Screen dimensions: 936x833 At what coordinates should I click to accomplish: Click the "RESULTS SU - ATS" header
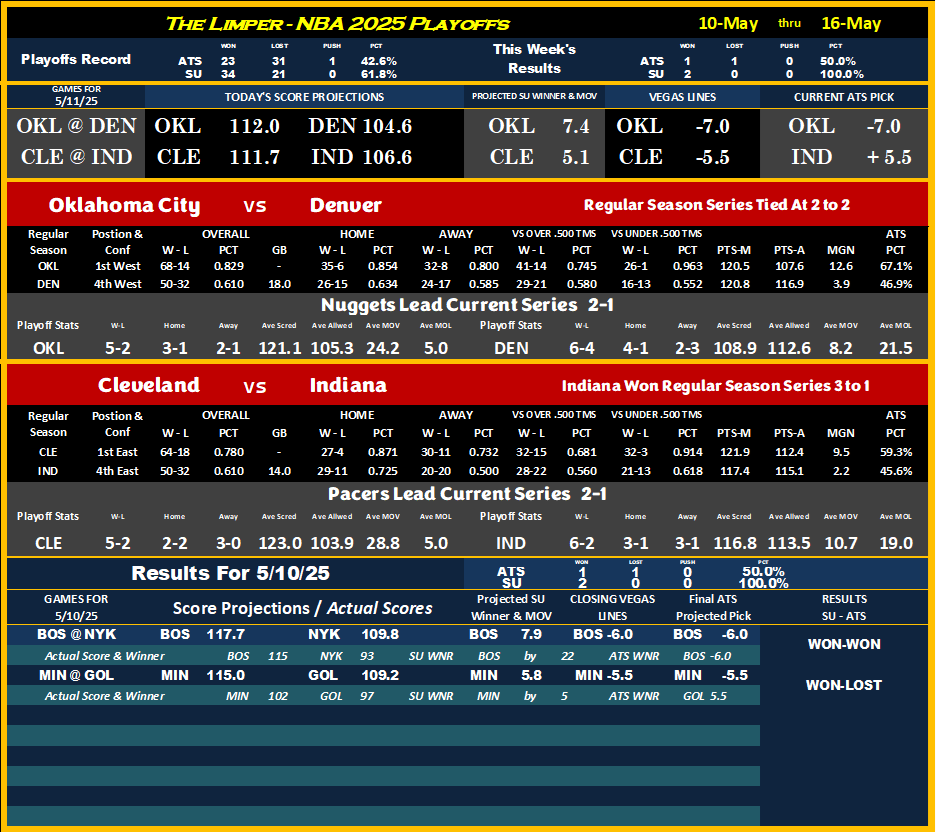tap(843, 607)
